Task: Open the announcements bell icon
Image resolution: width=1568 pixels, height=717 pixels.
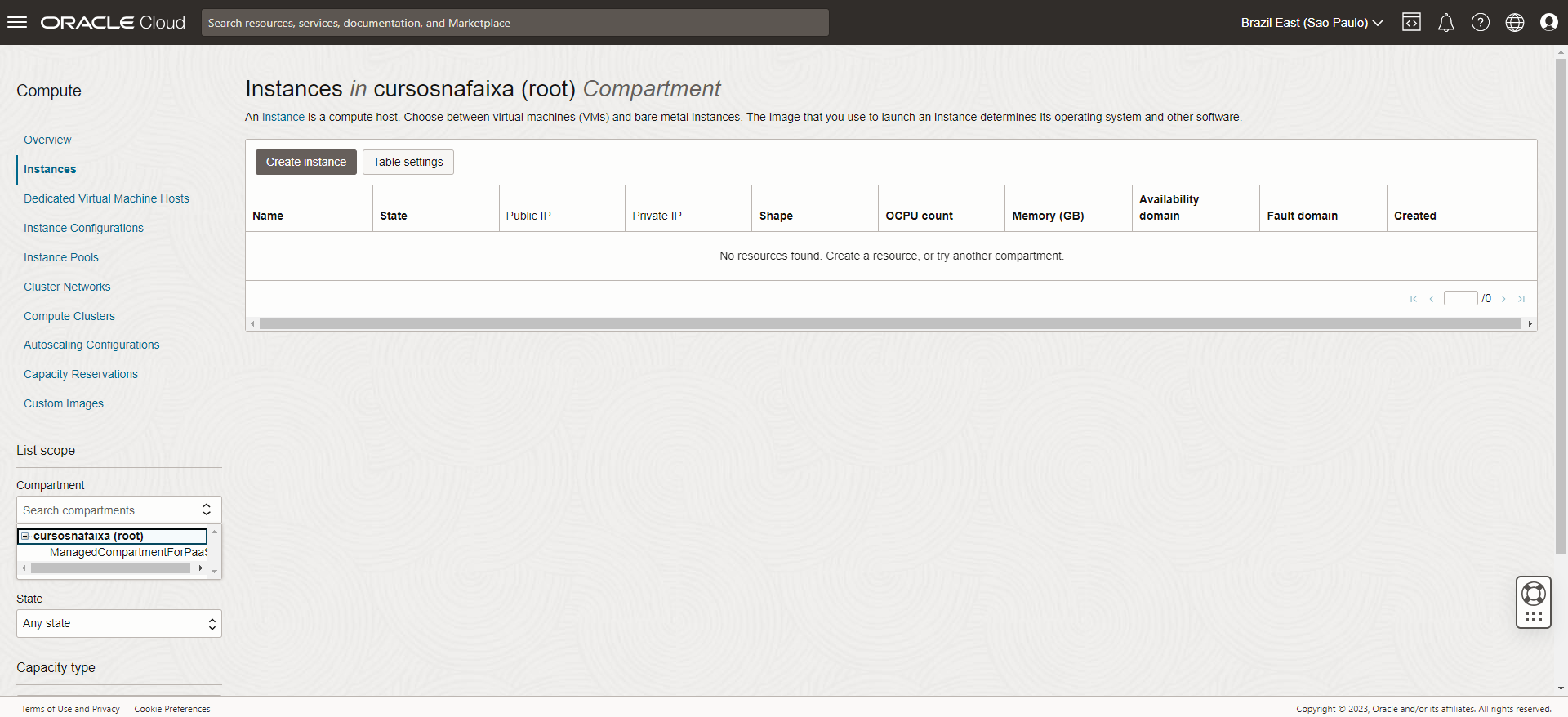Action: [1445, 22]
